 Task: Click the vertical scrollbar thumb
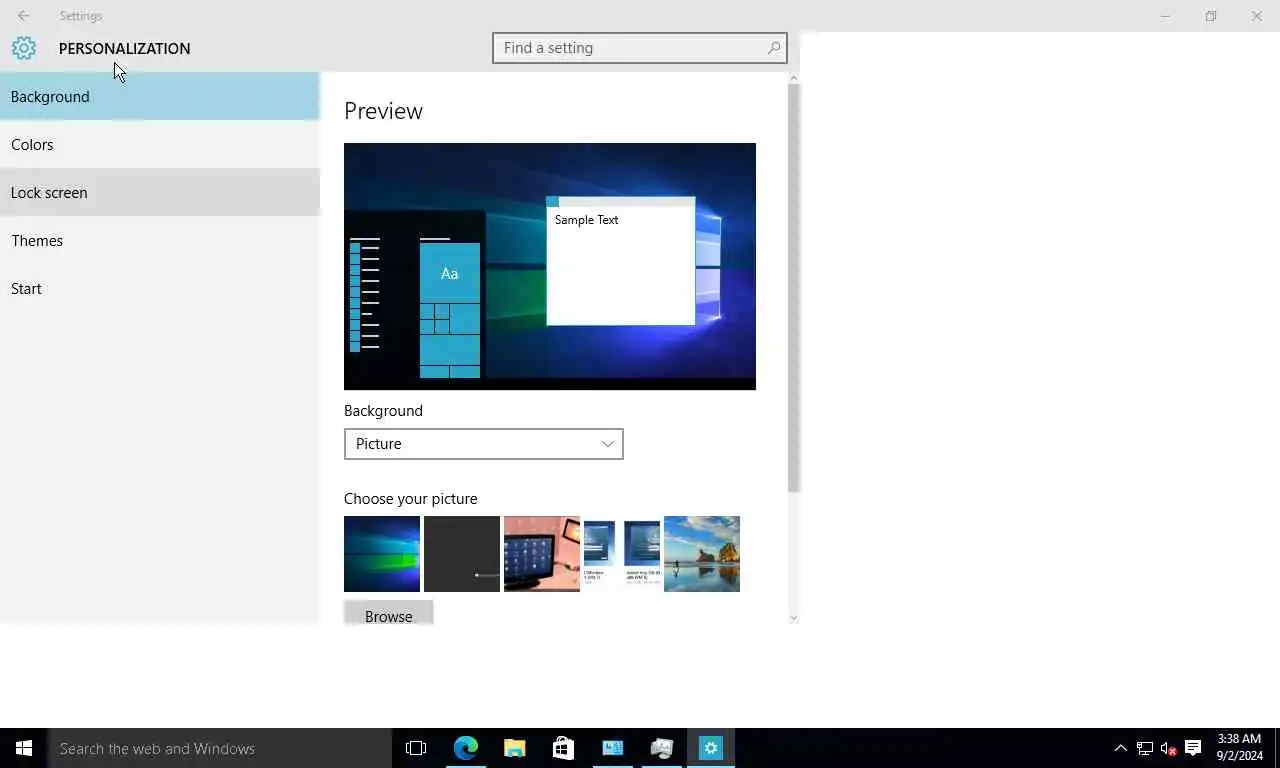(794, 288)
